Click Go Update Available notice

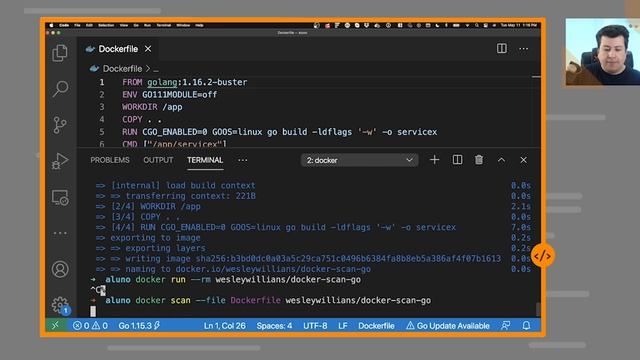[x=448, y=326]
